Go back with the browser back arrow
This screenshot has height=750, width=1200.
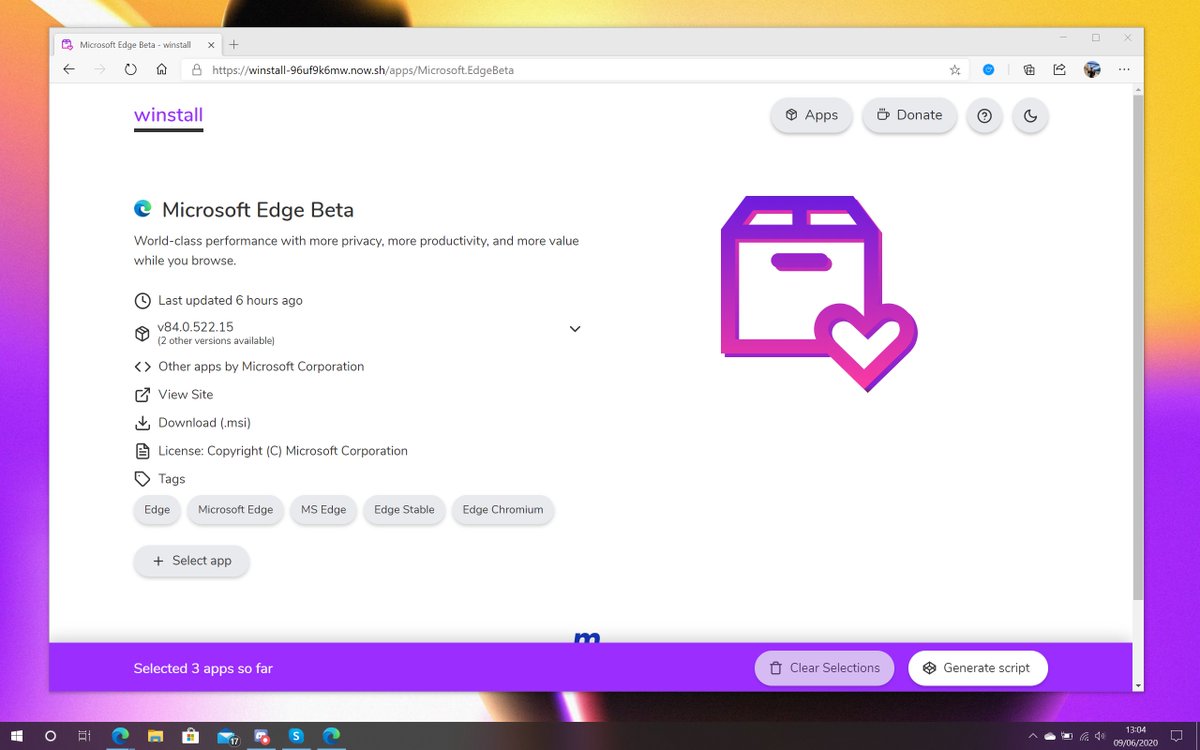pos(69,70)
